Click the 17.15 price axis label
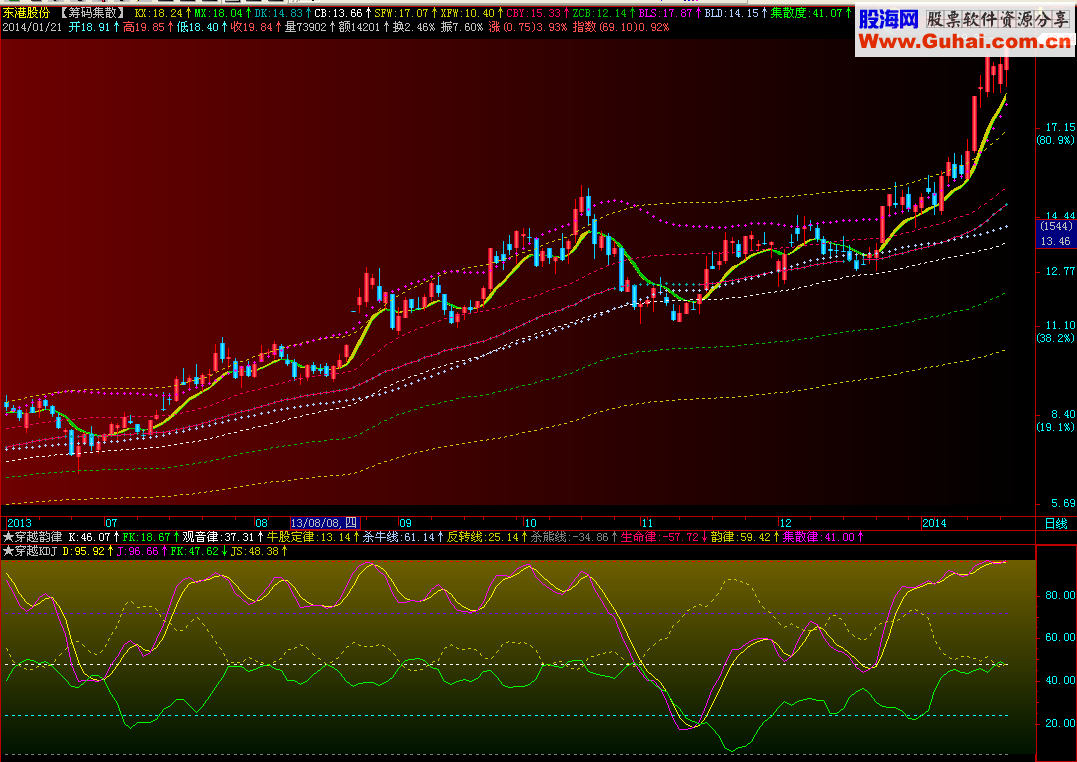The height and width of the screenshot is (762, 1077). 1060,127
